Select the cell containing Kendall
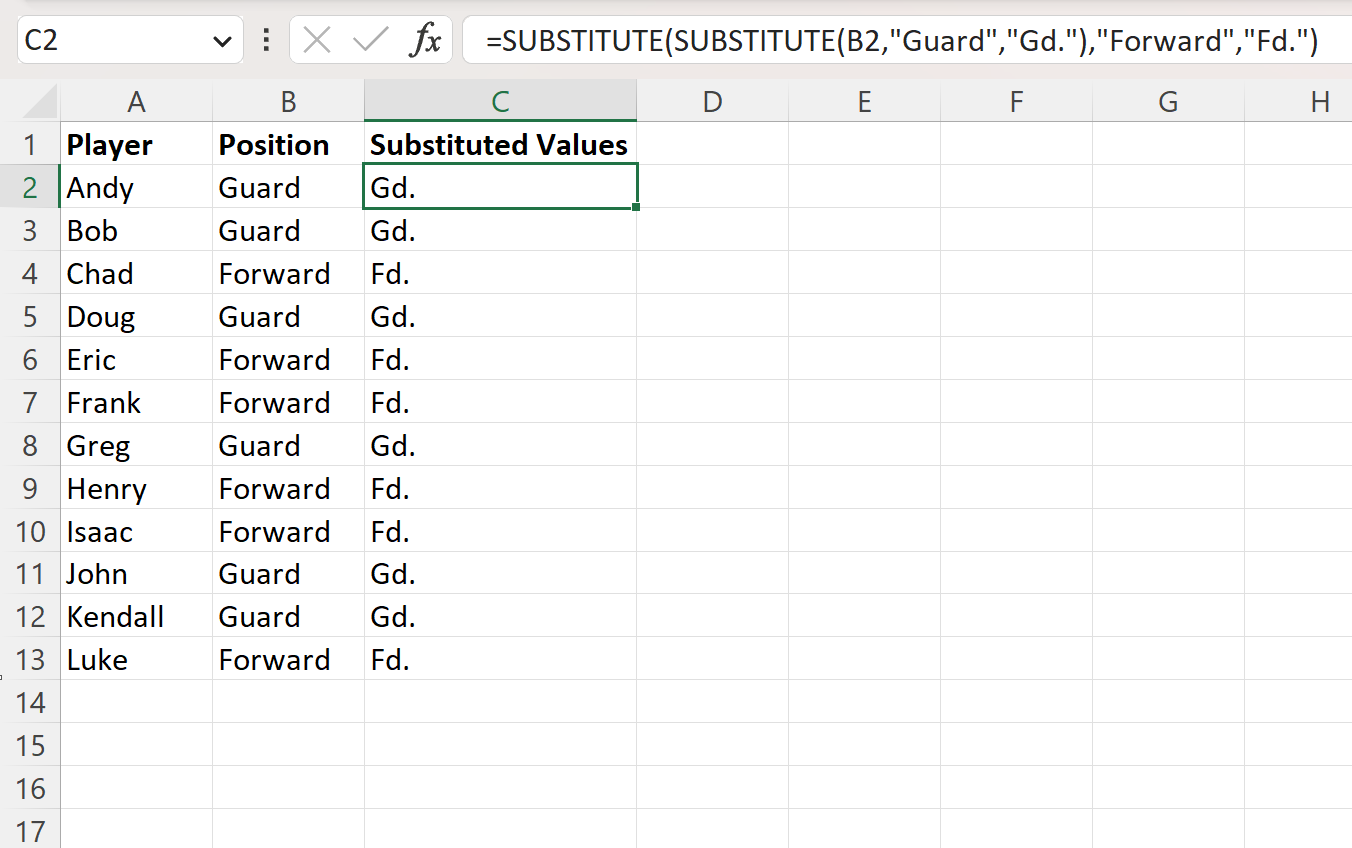Image resolution: width=1352 pixels, height=848 pixels. pyautogui.click(x=136, y=616)
